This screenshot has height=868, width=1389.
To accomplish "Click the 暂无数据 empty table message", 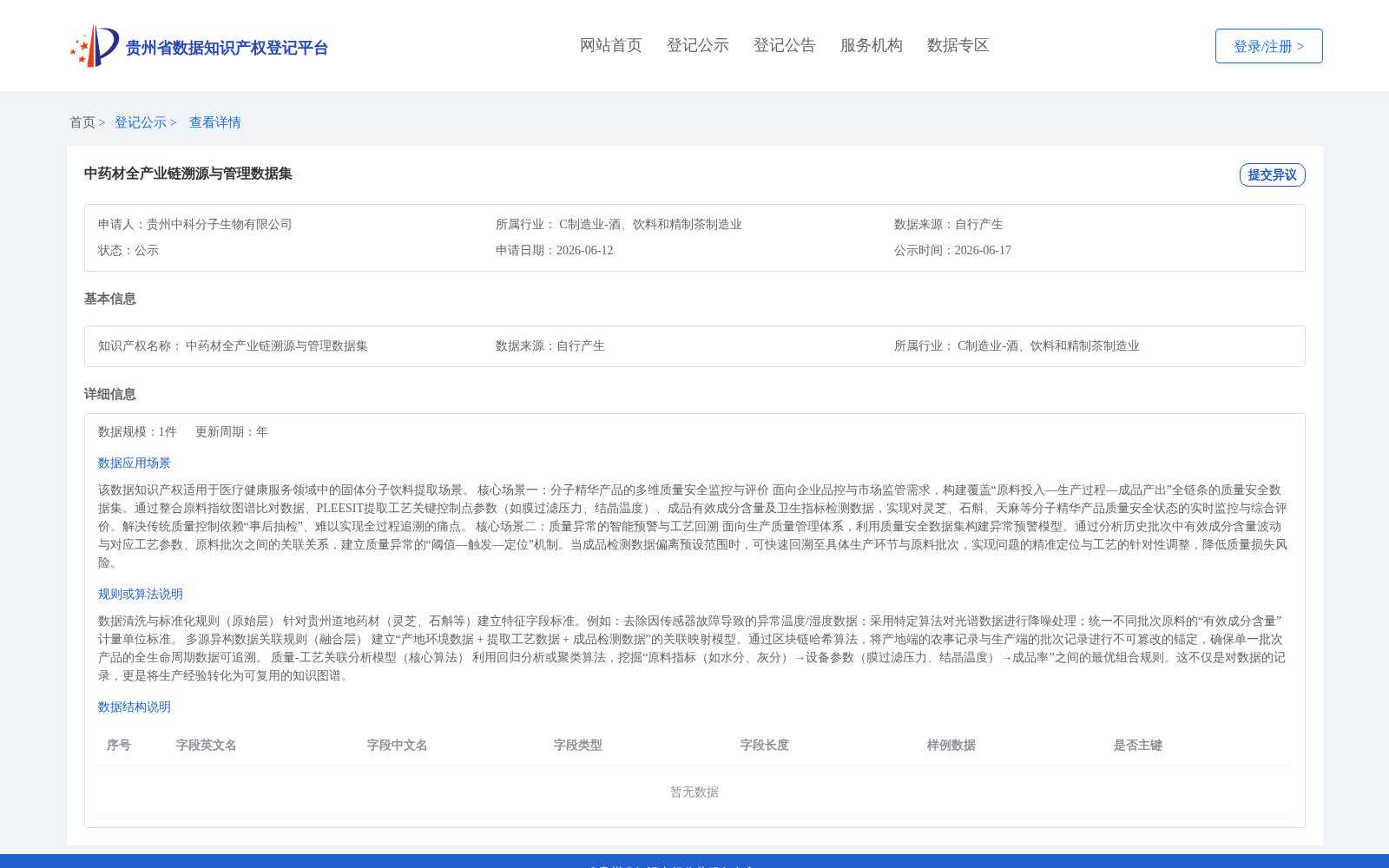I will point(694,792).
